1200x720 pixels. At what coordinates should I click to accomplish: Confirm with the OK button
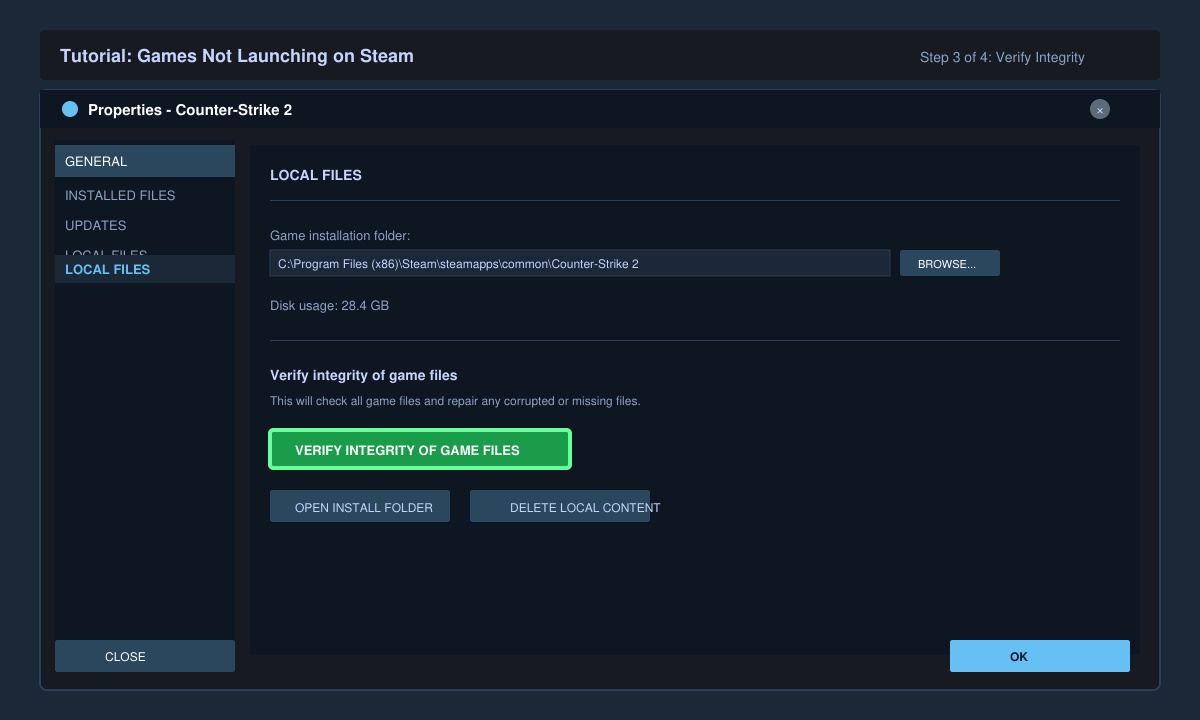(x=1040, y=656)
